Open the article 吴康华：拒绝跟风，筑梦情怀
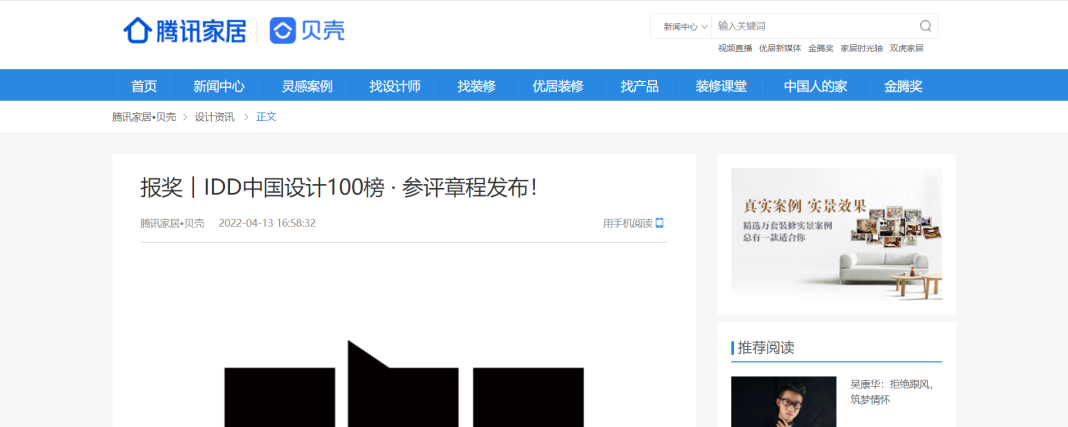This screenshot has width=1068, height=427. click(x=891, y=392)
